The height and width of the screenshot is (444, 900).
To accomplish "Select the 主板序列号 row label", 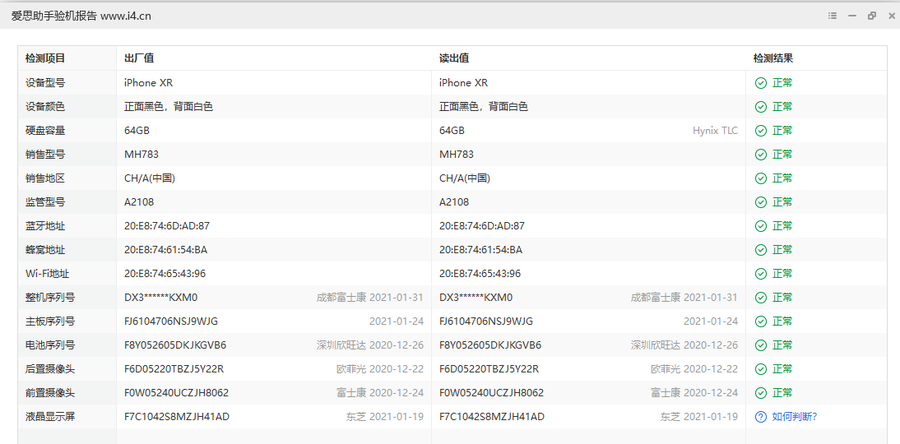I will (50, 321).
